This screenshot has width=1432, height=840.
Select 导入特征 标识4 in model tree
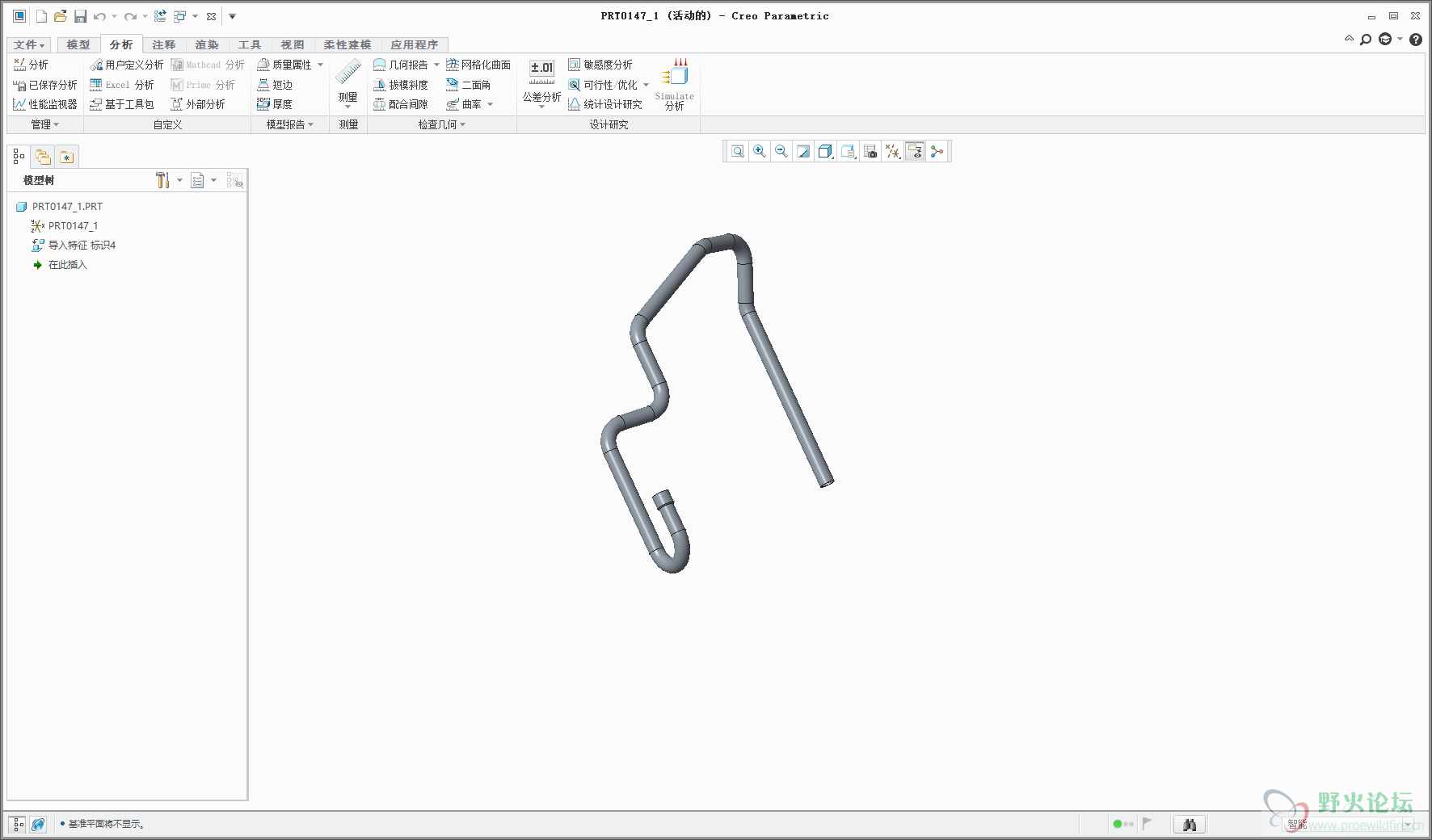coord(74,246)
